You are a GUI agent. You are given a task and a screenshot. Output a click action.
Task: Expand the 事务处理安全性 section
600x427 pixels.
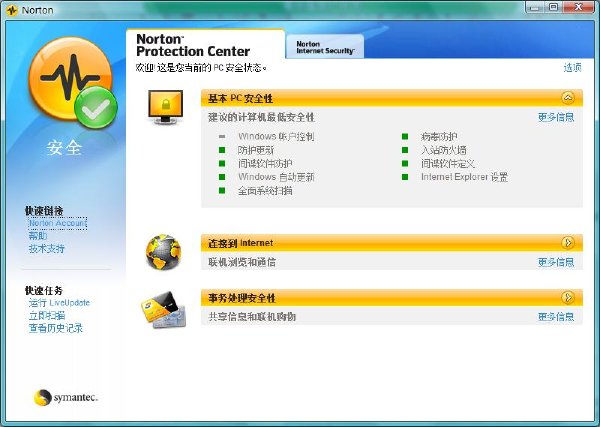[x=568, y=297]
